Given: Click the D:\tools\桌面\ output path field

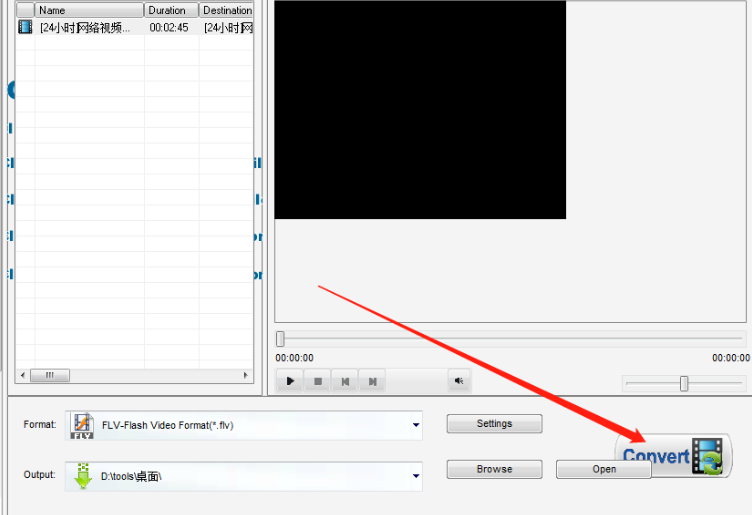Looking at the screenshot, I should pyautogui.click(x=244, y=476).
